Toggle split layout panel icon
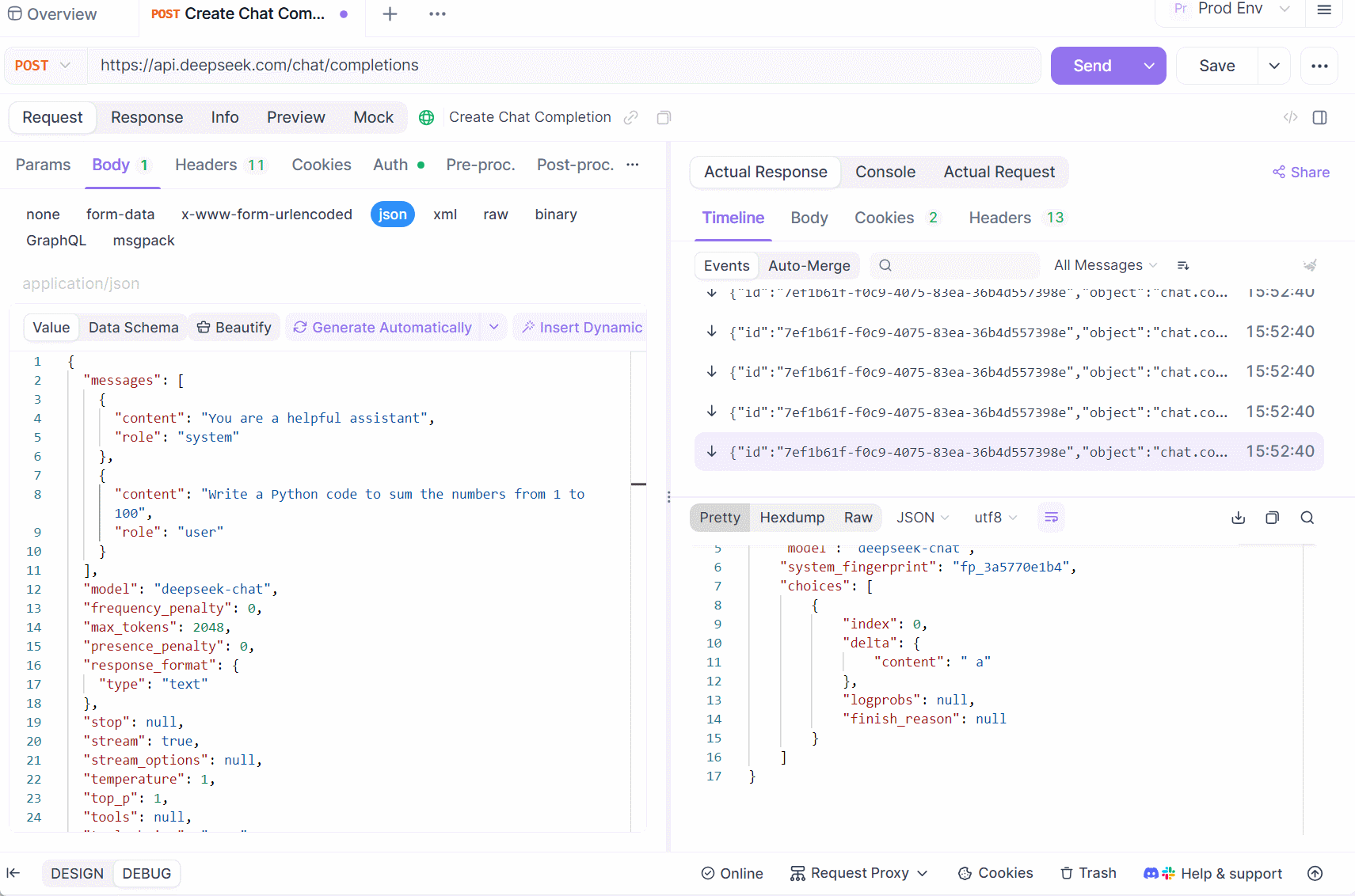1355x896 pixels. tap(1320, 117)
